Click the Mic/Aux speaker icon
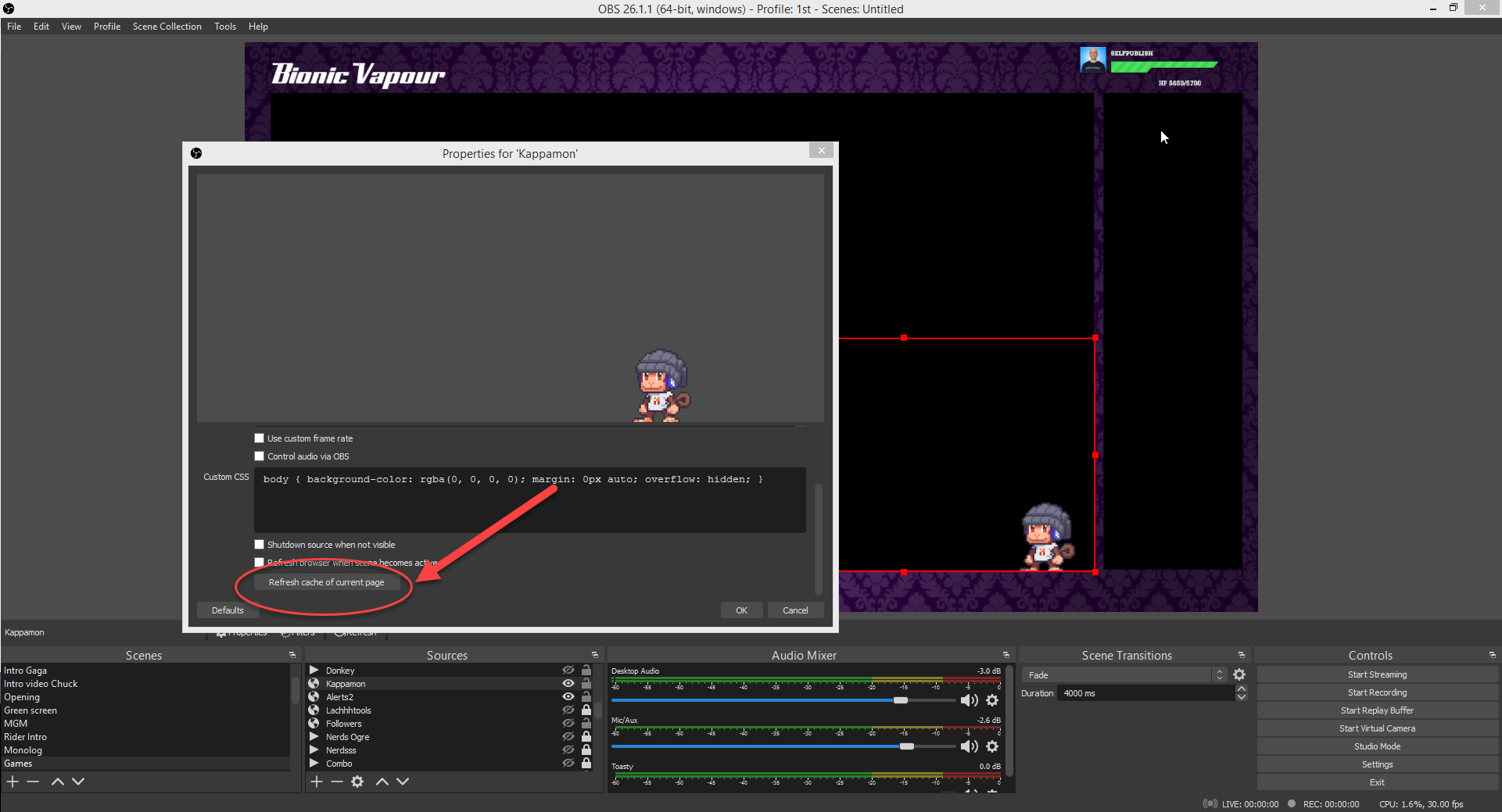1502x812 pixels. point(970,746)
